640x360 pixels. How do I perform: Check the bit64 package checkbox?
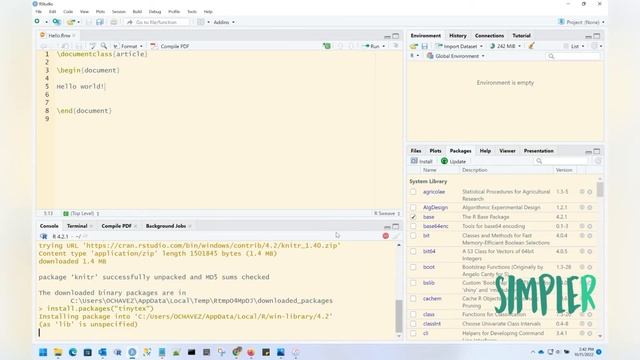tap(413, 251)
